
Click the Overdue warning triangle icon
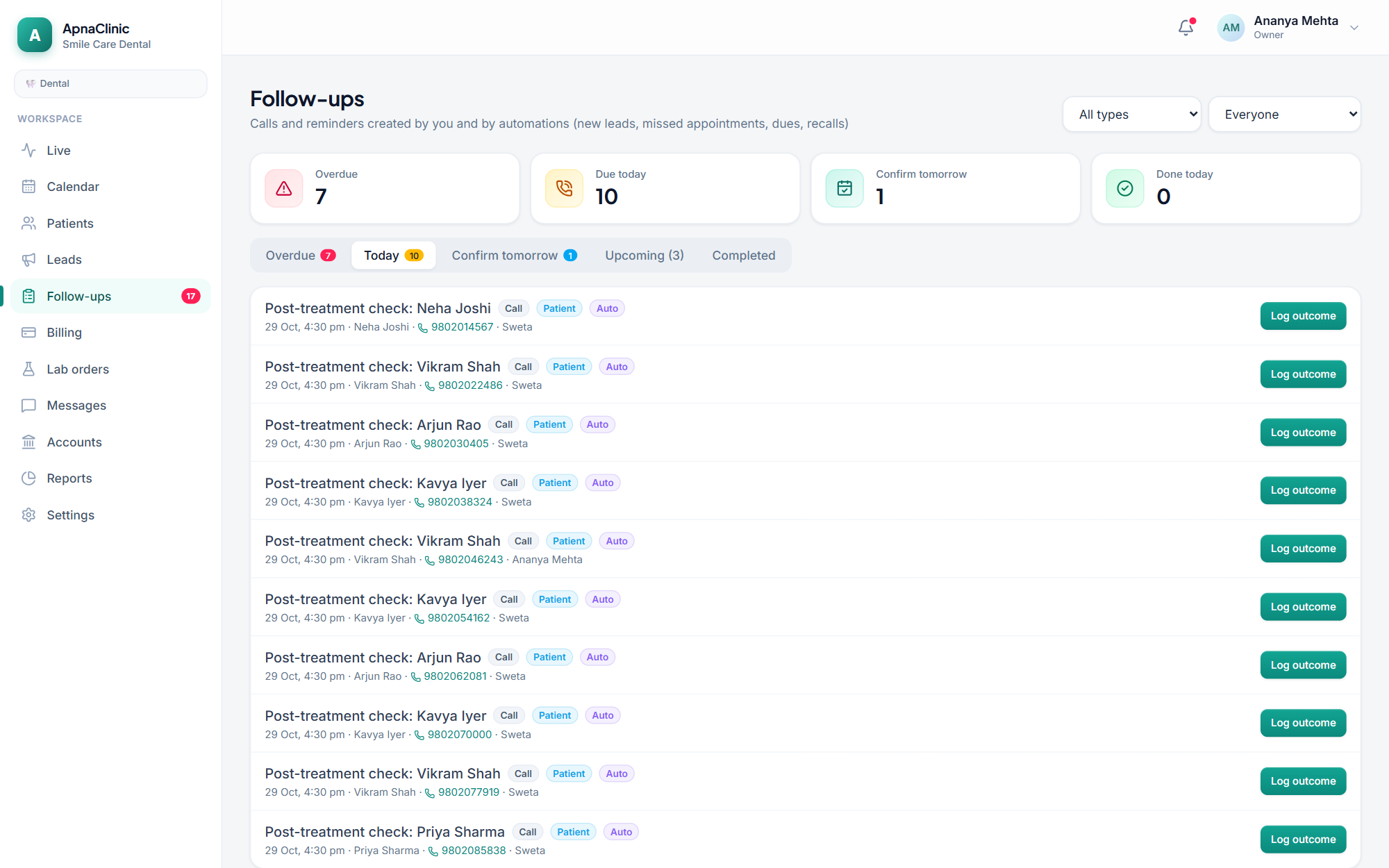pyautogui.click(x=284, y=188)
